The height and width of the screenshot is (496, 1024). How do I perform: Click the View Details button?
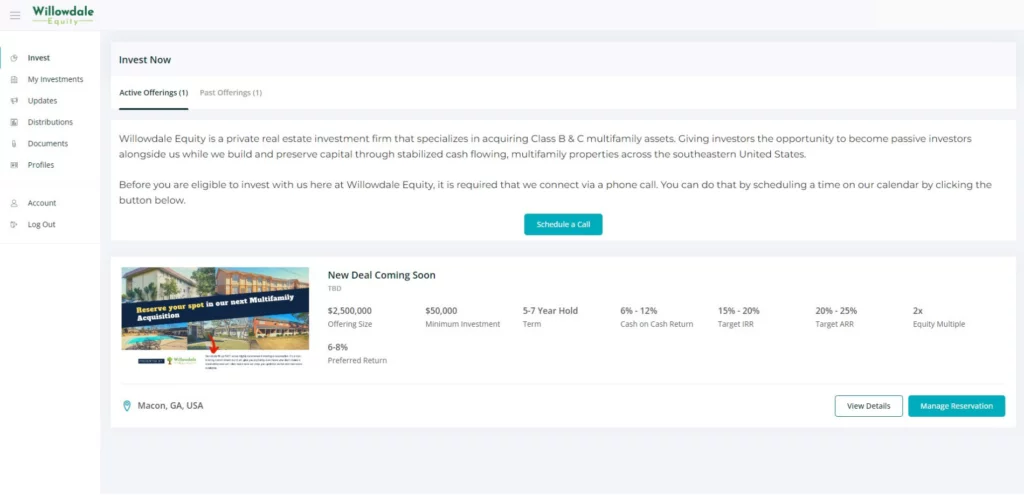coord(869,406)
